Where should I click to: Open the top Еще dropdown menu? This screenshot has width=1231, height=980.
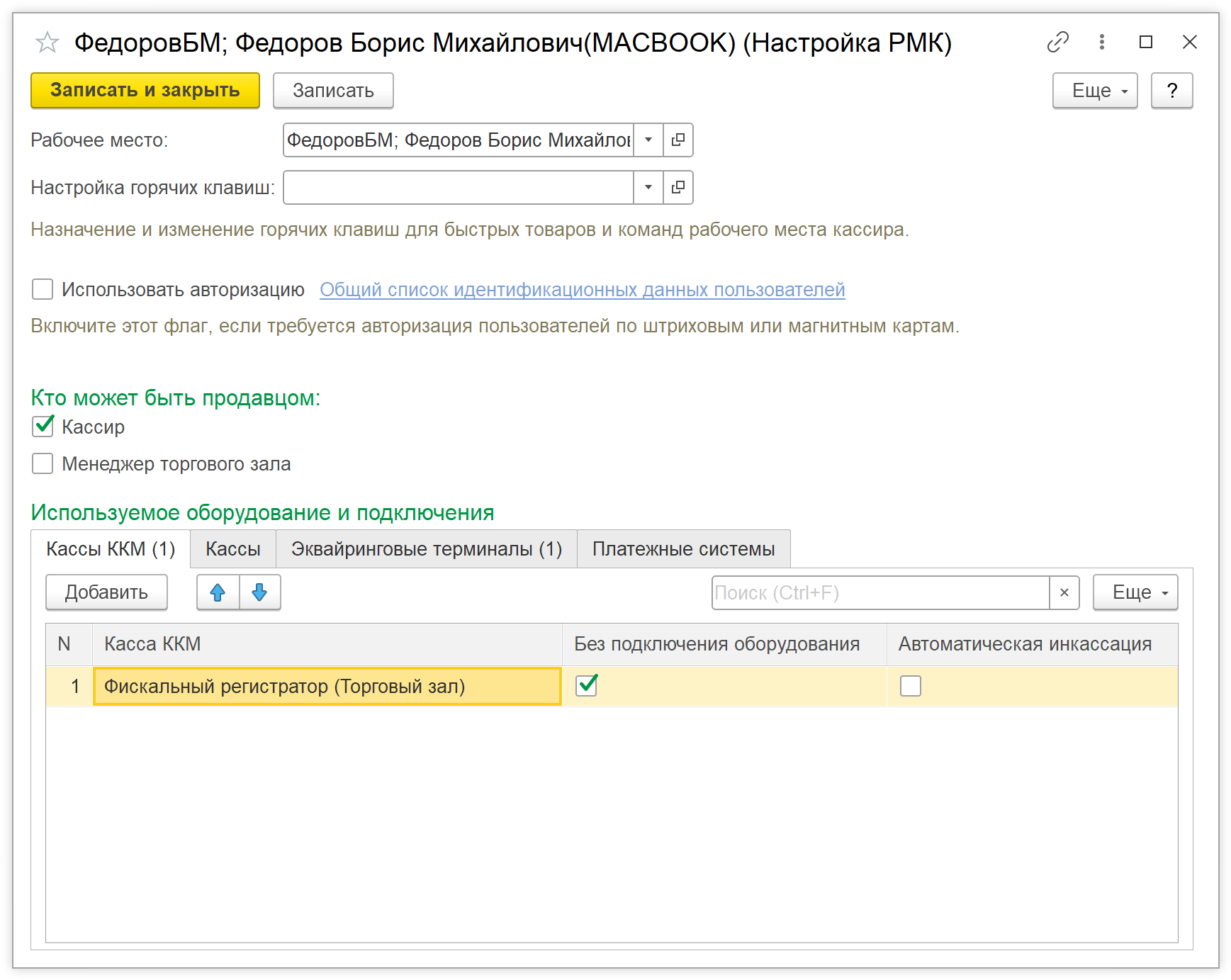click(x=1094, y=91)
